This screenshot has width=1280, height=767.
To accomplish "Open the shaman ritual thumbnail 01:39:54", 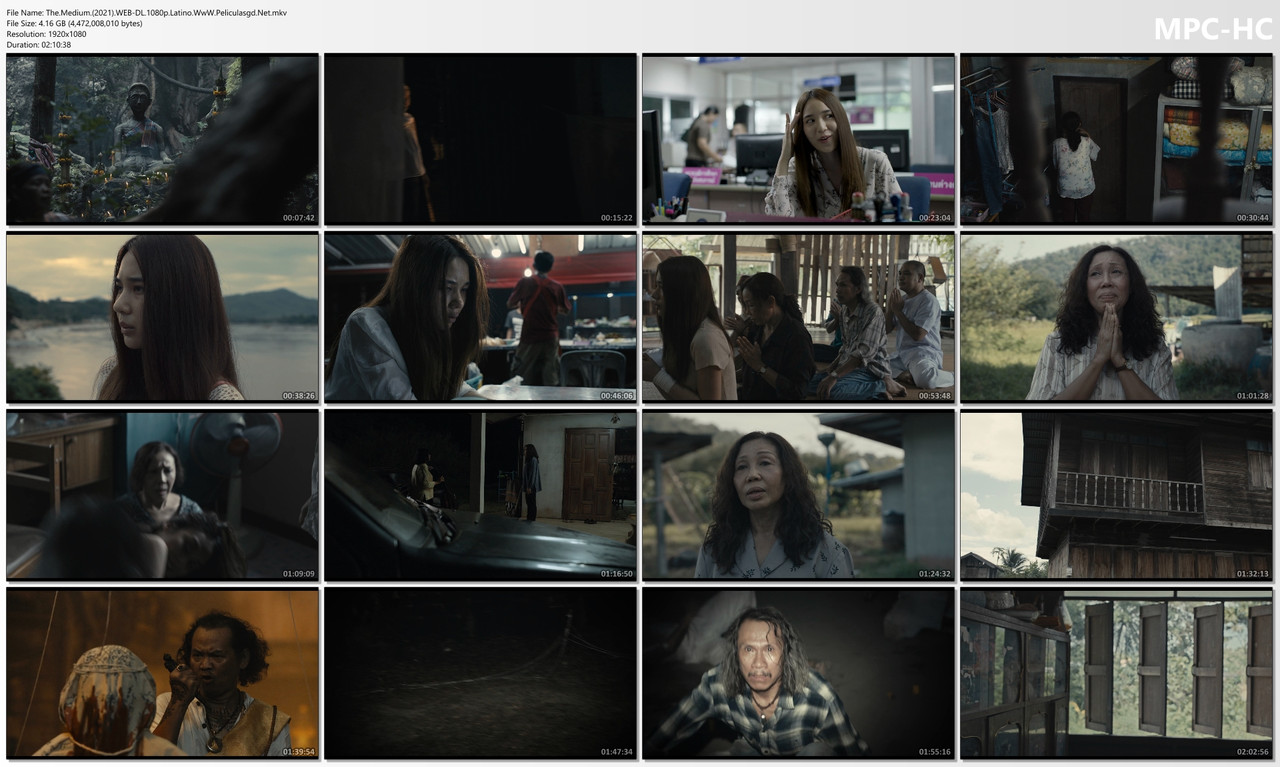I will coord(162,674).
